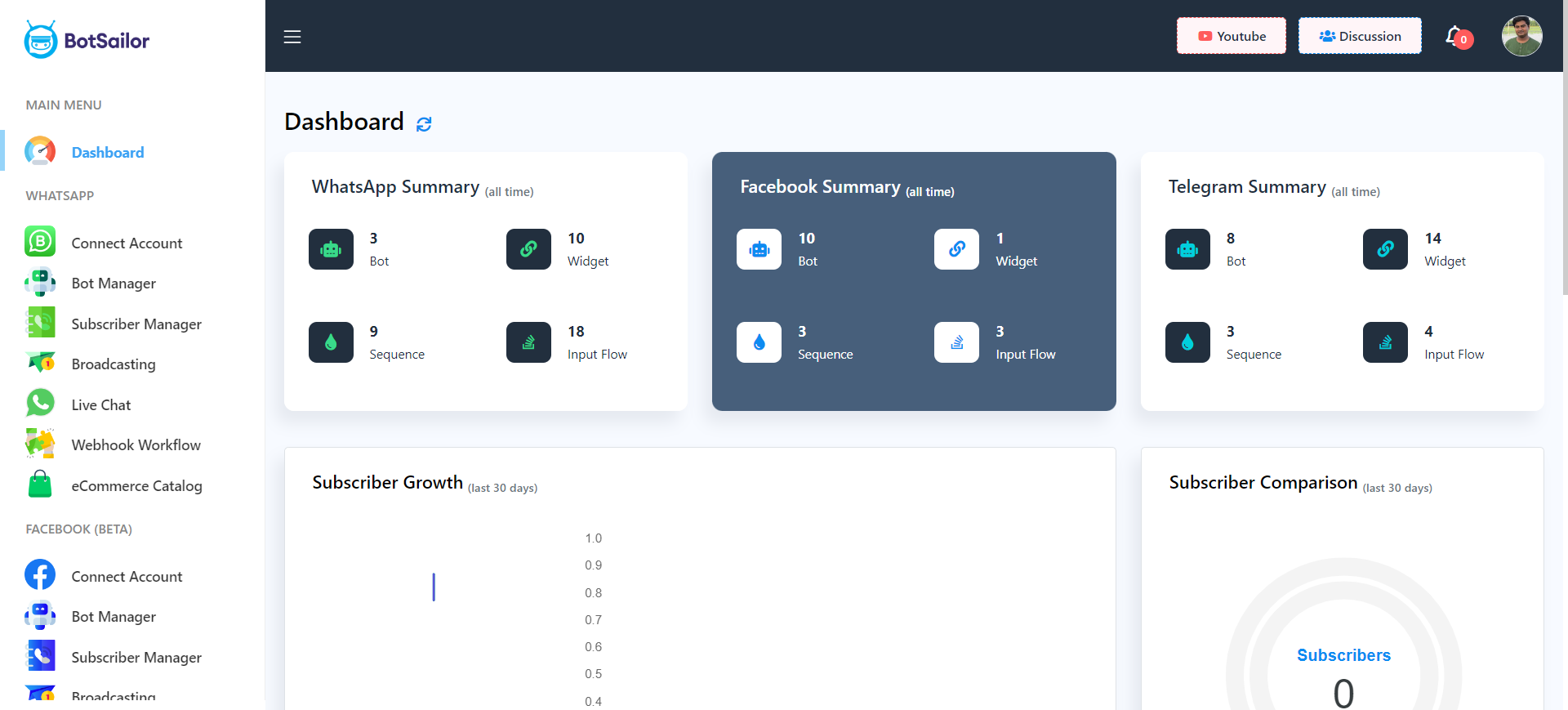Click WhatsApp Input Flow count 18

576,331
